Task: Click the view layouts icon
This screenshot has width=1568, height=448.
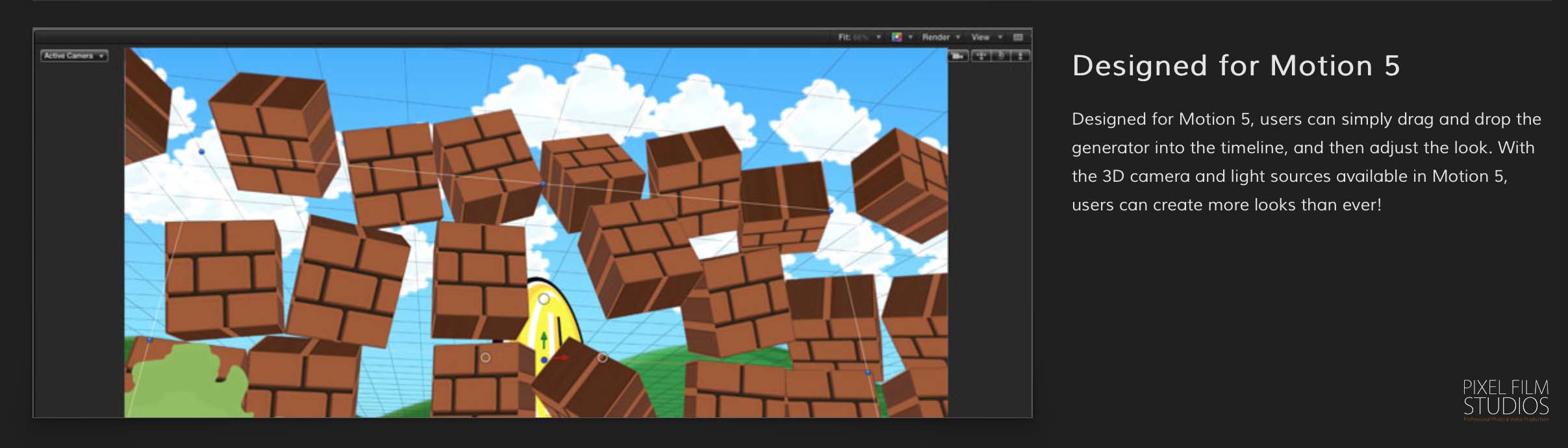Action: pyautogui.click(x=1018, y=37)
